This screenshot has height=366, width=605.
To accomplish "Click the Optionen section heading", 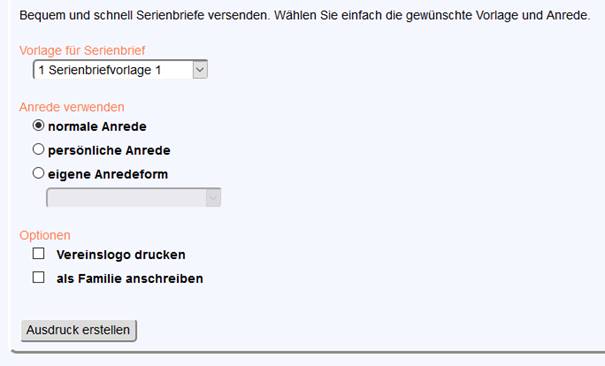I will (x=45, y=235).
